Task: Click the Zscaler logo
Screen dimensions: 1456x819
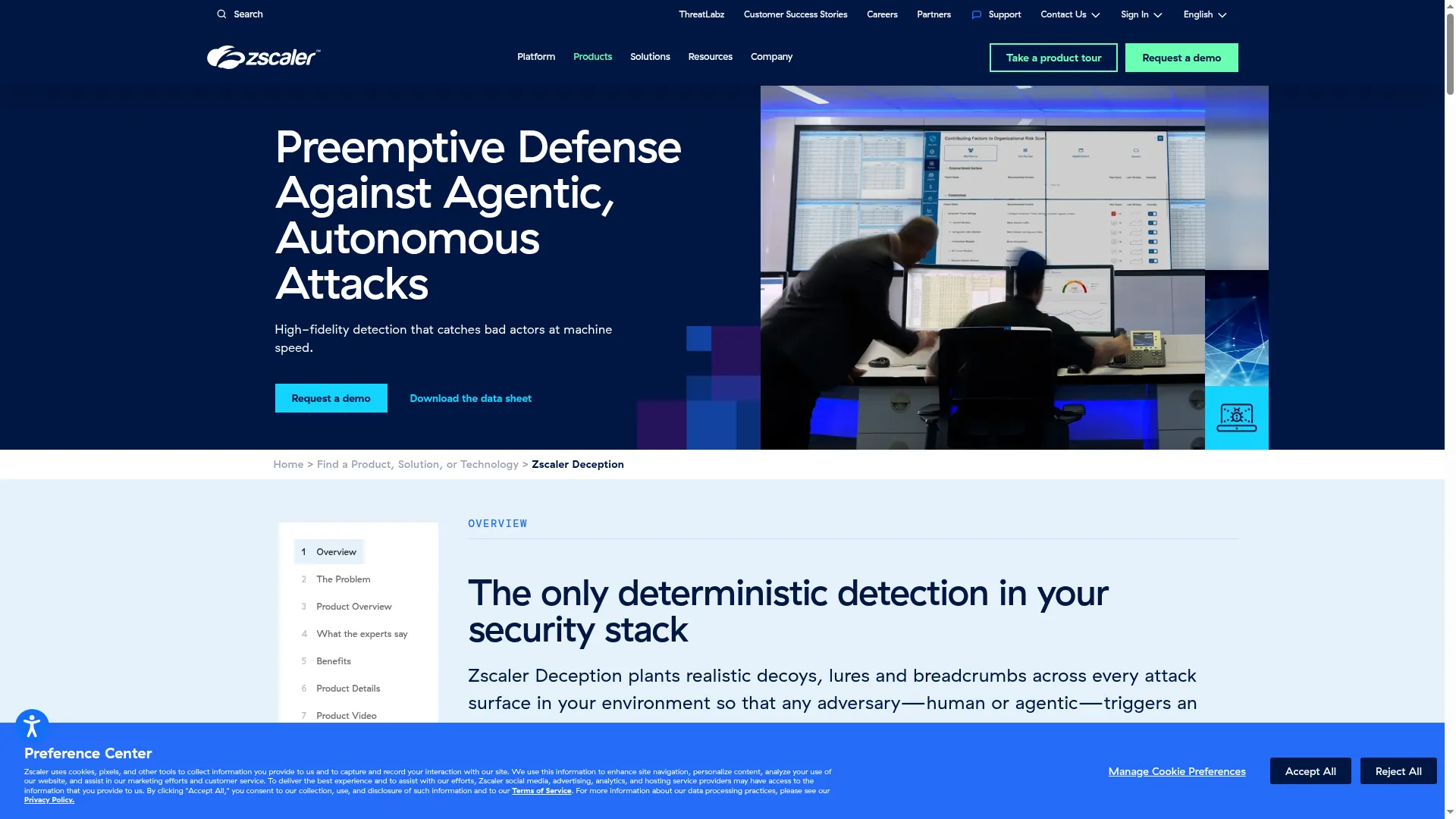Action: (263, 57)
